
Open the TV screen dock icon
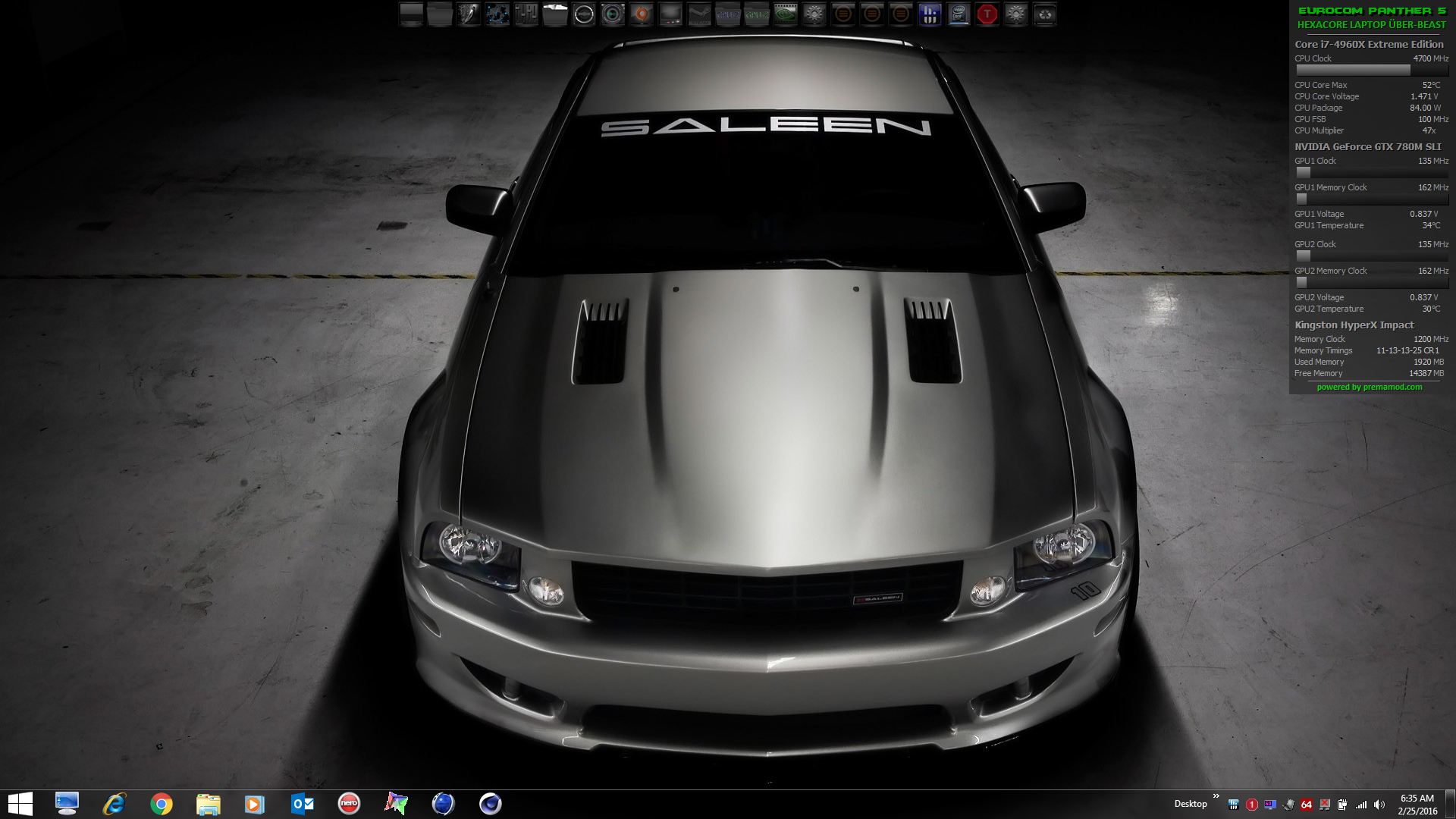tap(670, 14)
